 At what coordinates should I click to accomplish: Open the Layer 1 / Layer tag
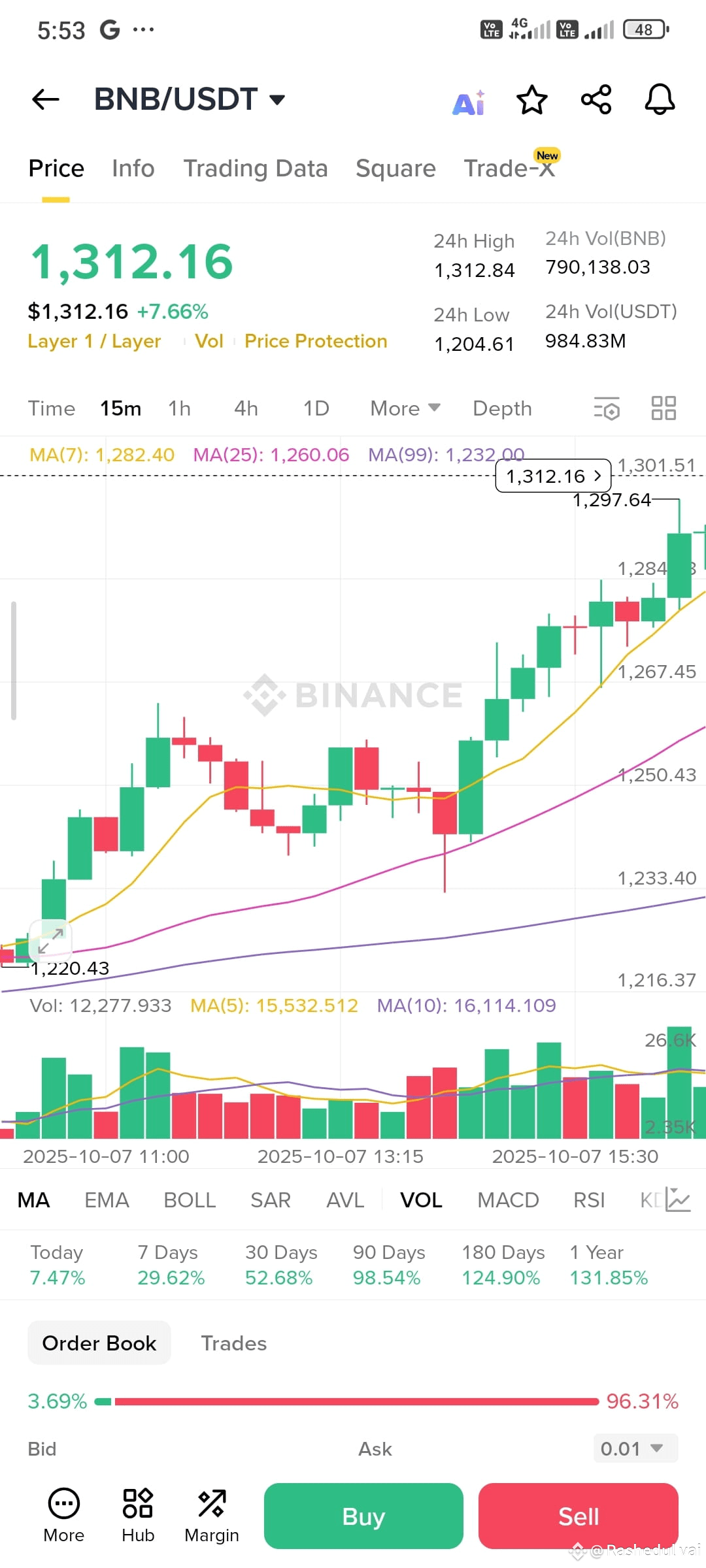pos(94,341)
